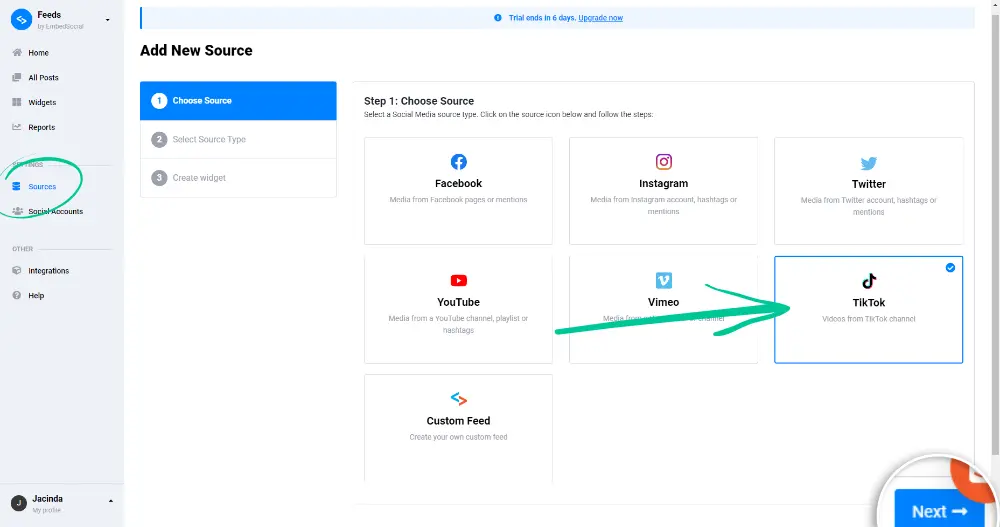Click the Next button
Image resolution: width=1000 pixels, height=527 pixels.
coord(938,511)
